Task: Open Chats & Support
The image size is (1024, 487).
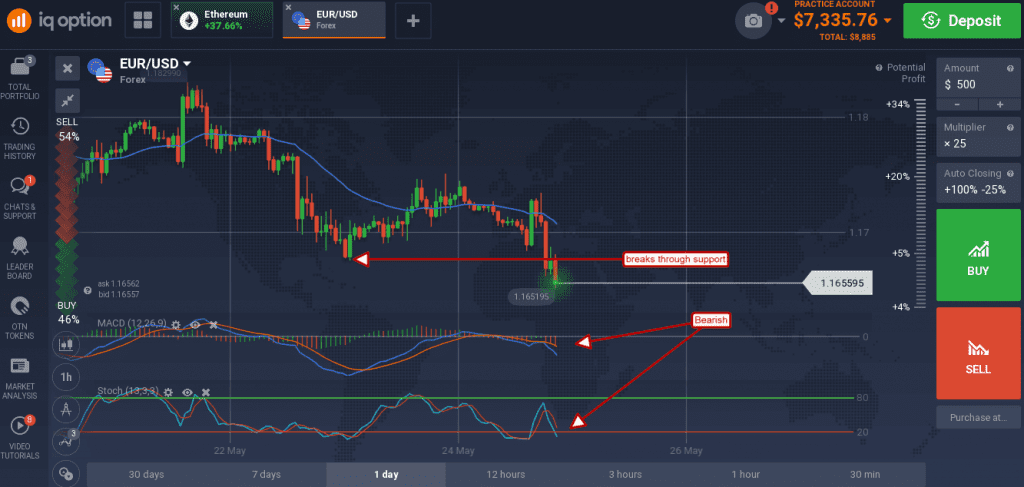Action: pos(20,198)
